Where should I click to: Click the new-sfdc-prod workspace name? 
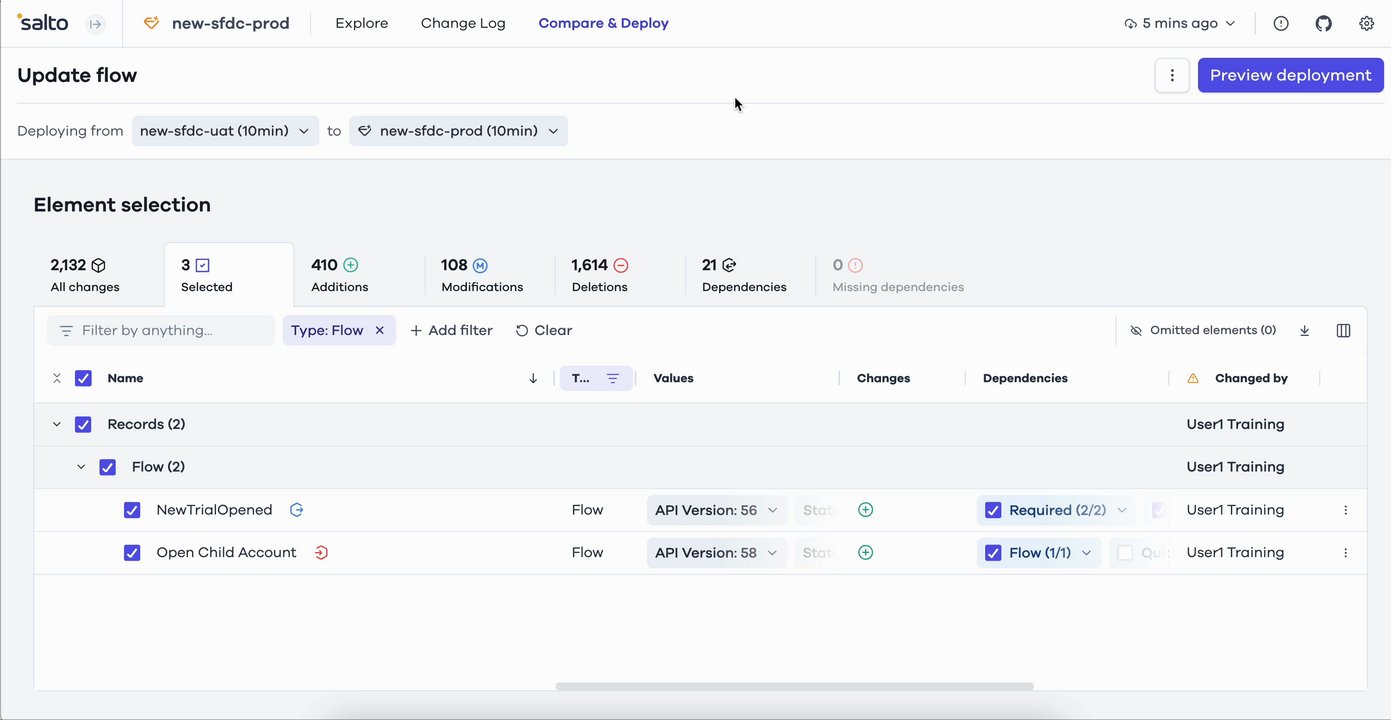(x=231, y=23)
